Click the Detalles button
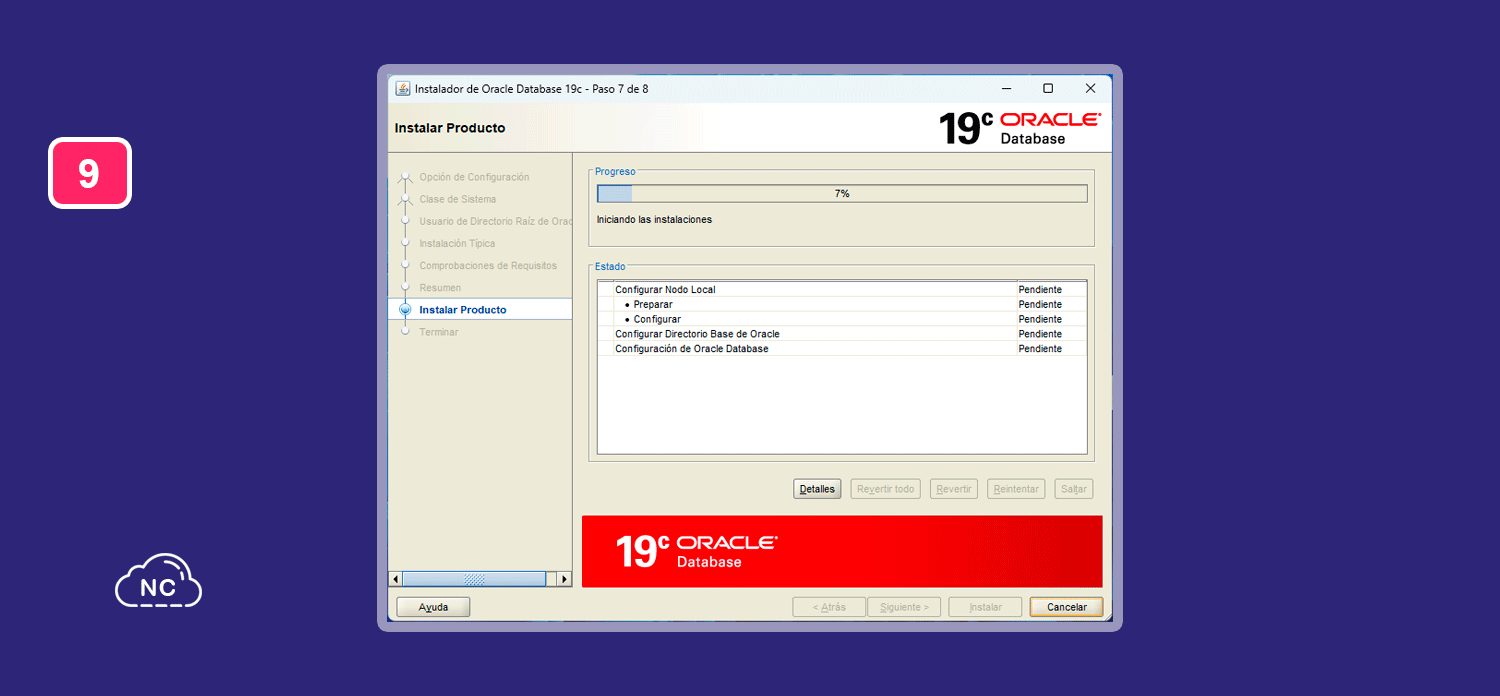The width and height of the screenshot is (1500, 696). (x=817, y=489)
